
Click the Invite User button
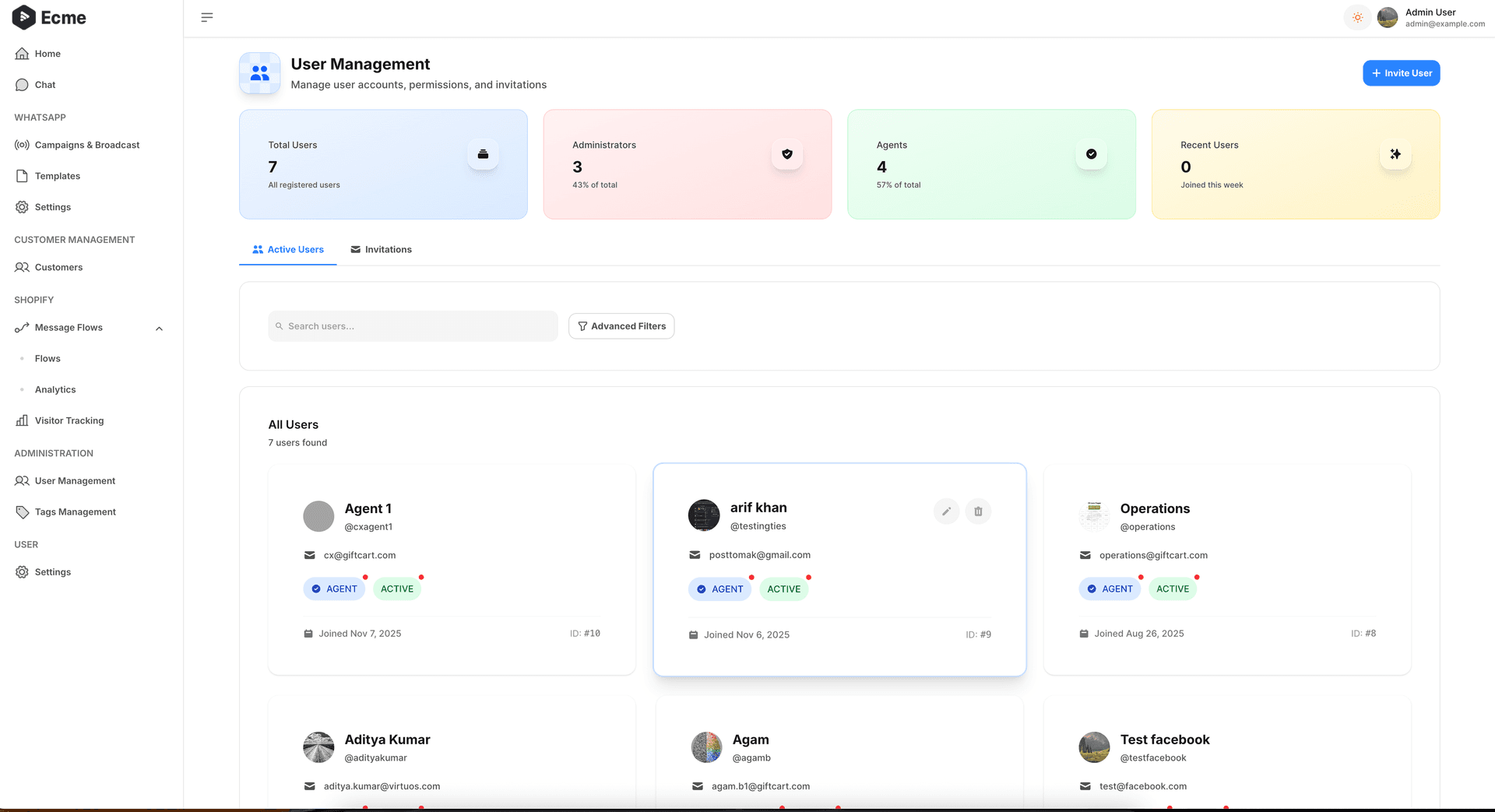[1401, 72]
